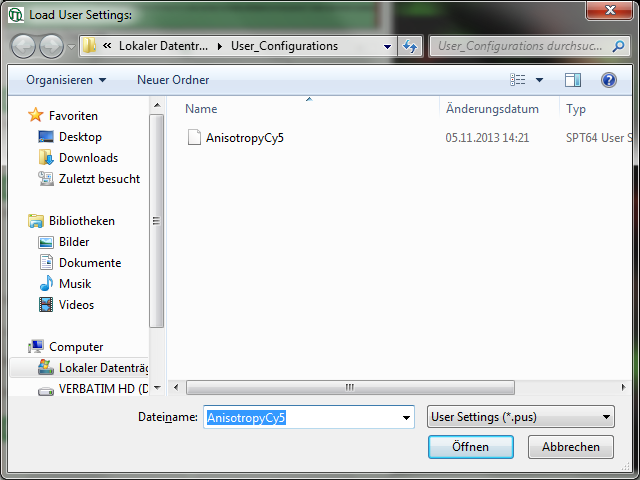
Task: Open Zuletzt besucht in the navigation pane
Action: [100, 179]
